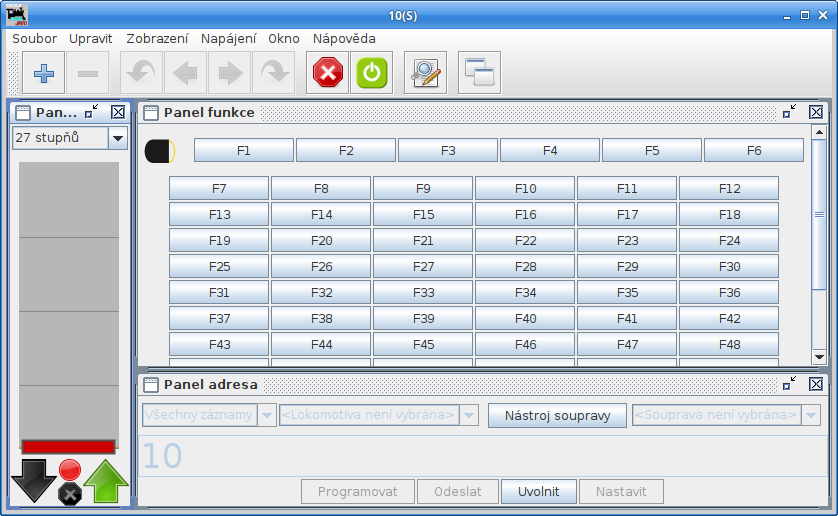Click the blue plus new throttle icon
This screenshot has height=516, width=838.
[44, 73]
